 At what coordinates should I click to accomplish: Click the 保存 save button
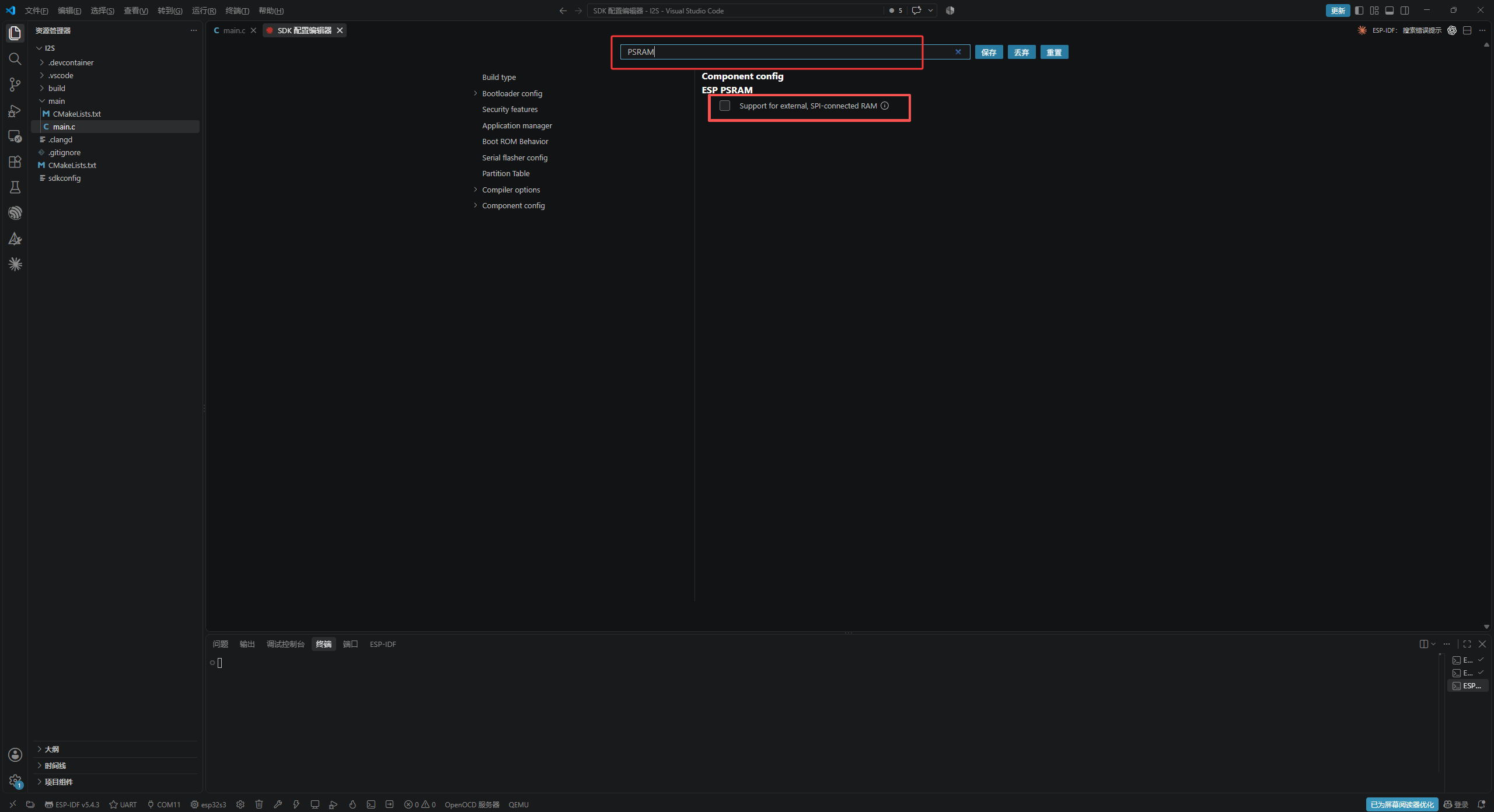[989, 52]
